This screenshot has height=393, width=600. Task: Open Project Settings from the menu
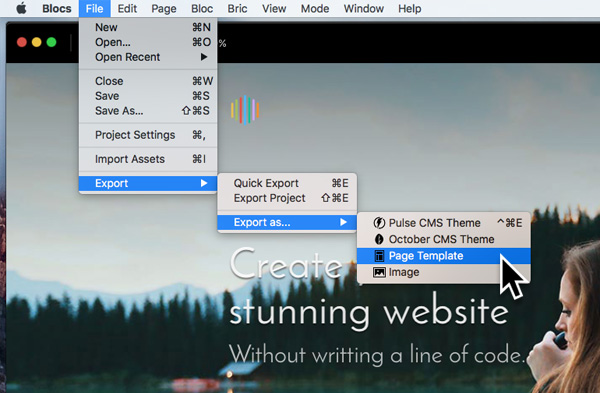148,135
